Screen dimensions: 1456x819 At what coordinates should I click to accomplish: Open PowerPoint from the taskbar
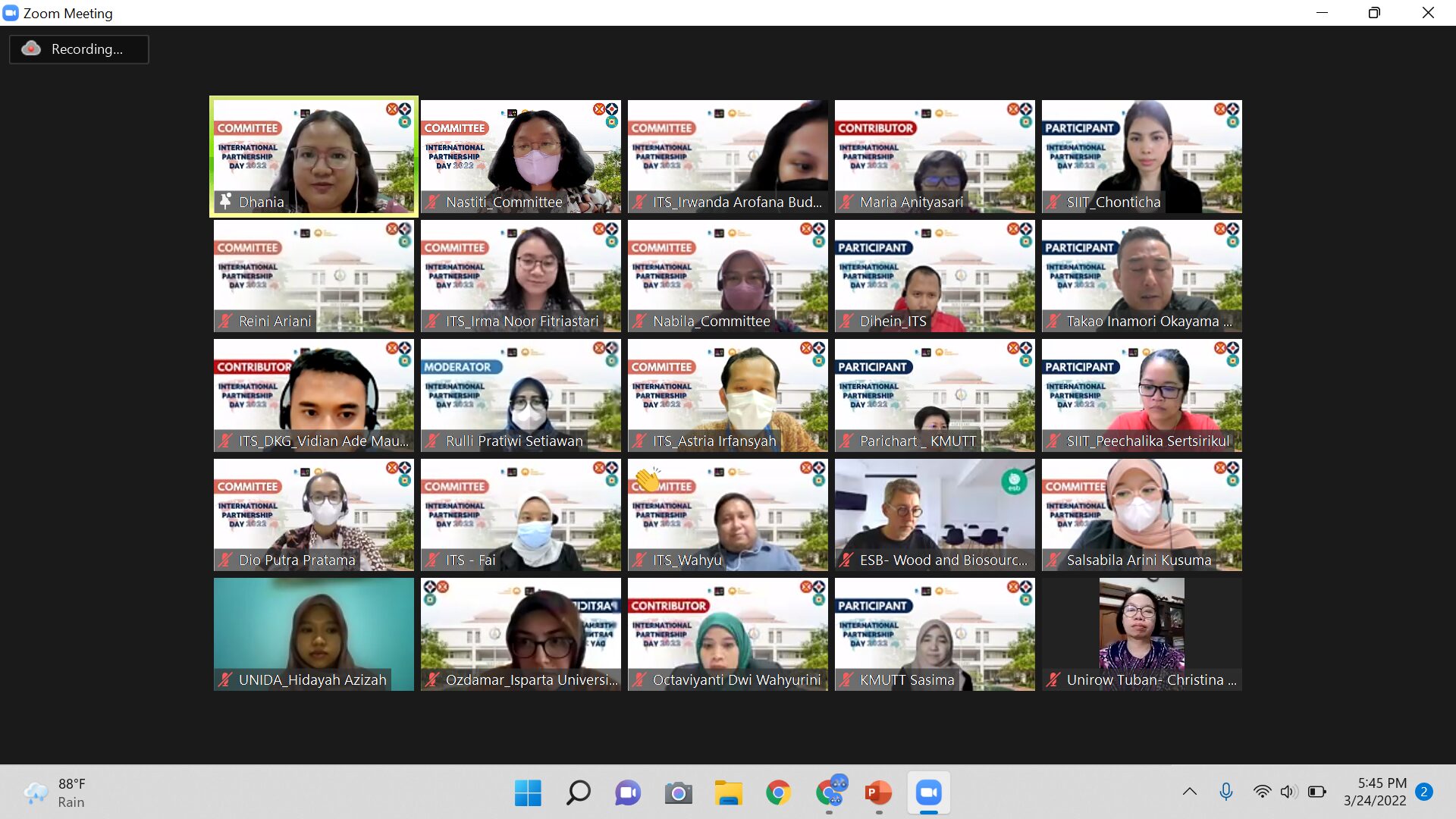(878, 793)
